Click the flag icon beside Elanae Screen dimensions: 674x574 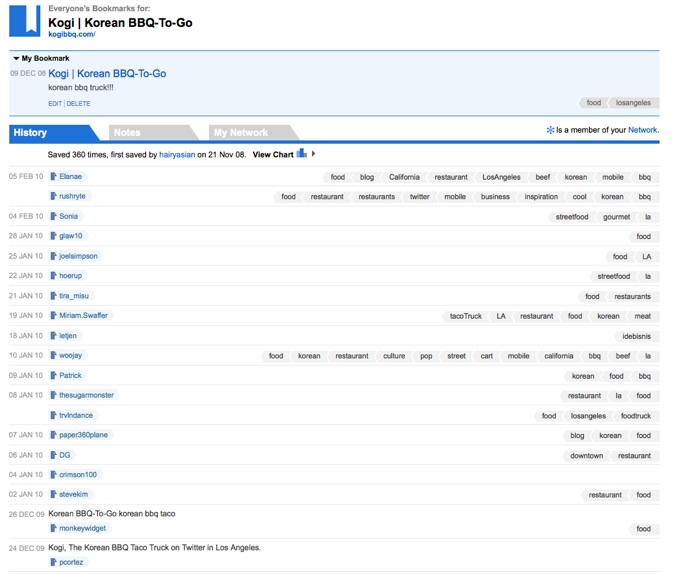[x=54, y=176]
